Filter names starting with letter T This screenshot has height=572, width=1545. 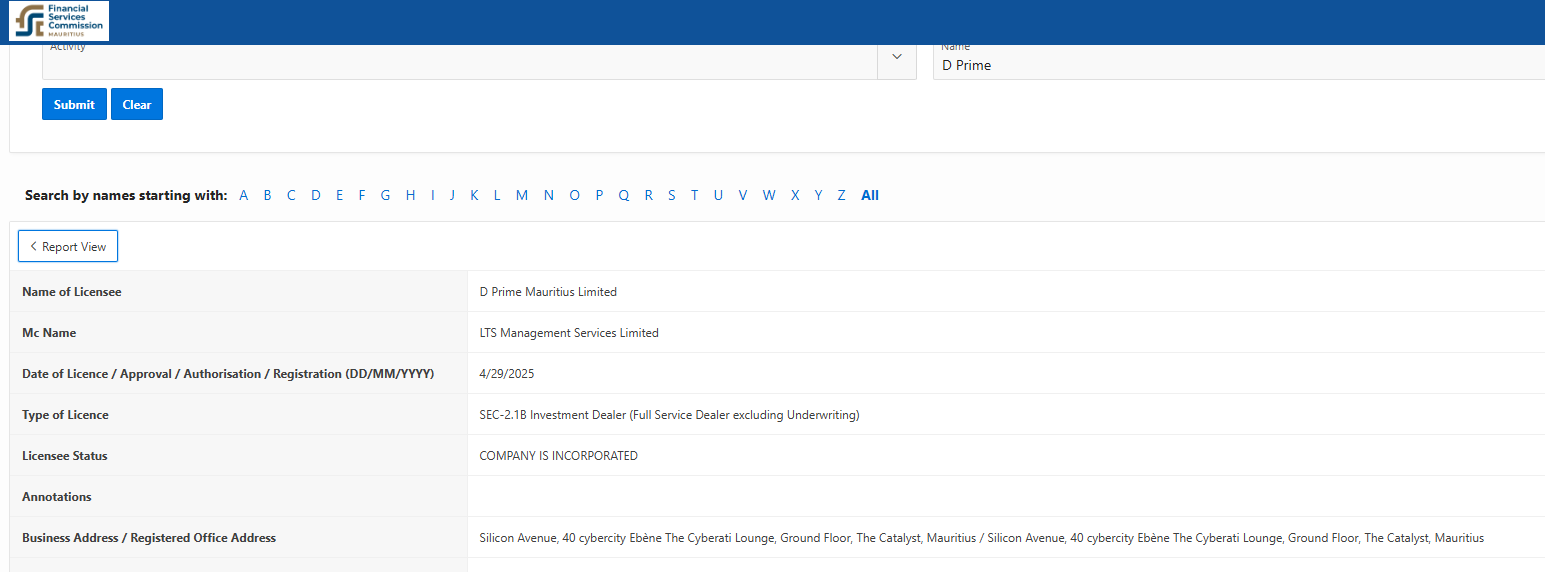694,195
